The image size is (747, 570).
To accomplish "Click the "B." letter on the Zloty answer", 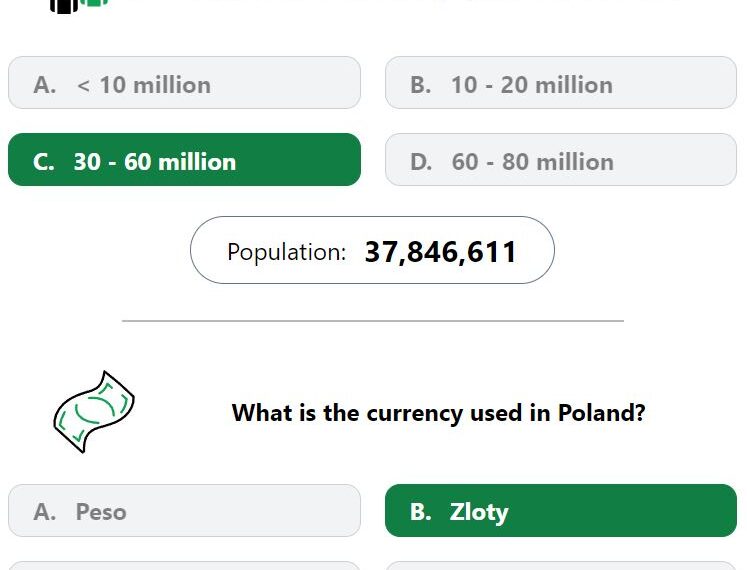I will [x=421, y=512].
